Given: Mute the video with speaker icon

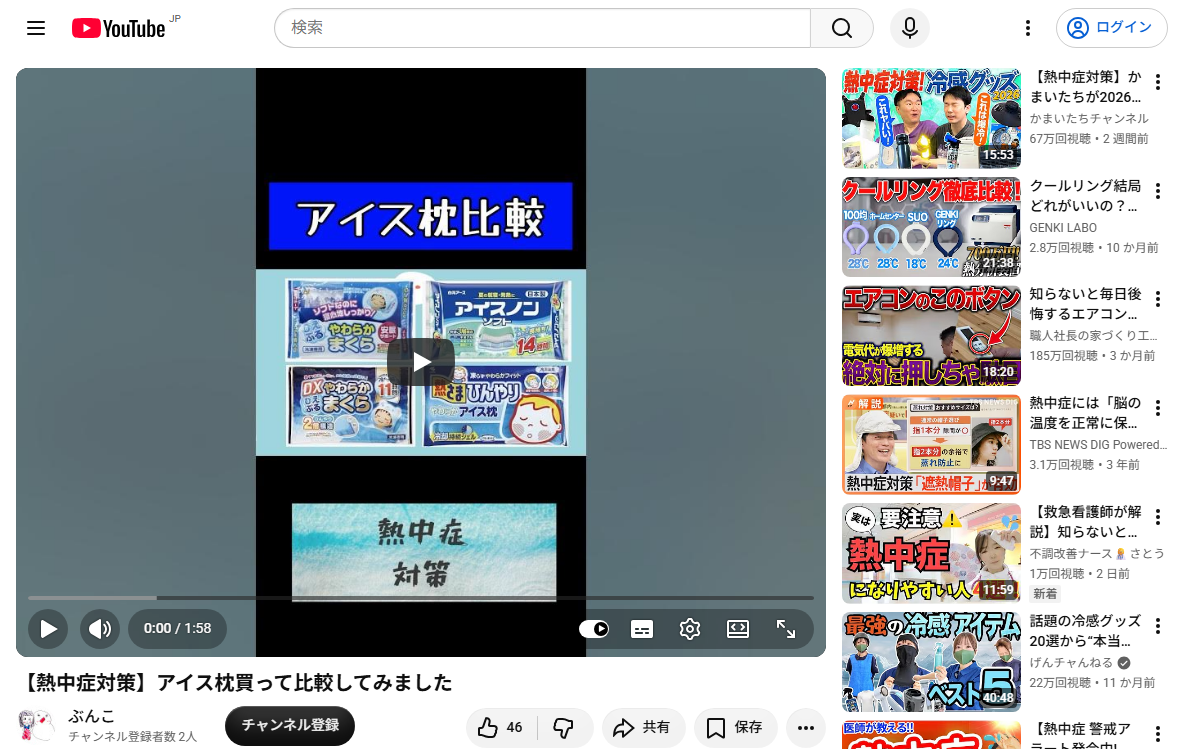Looking at the screenshot, I should click(100, 629).
